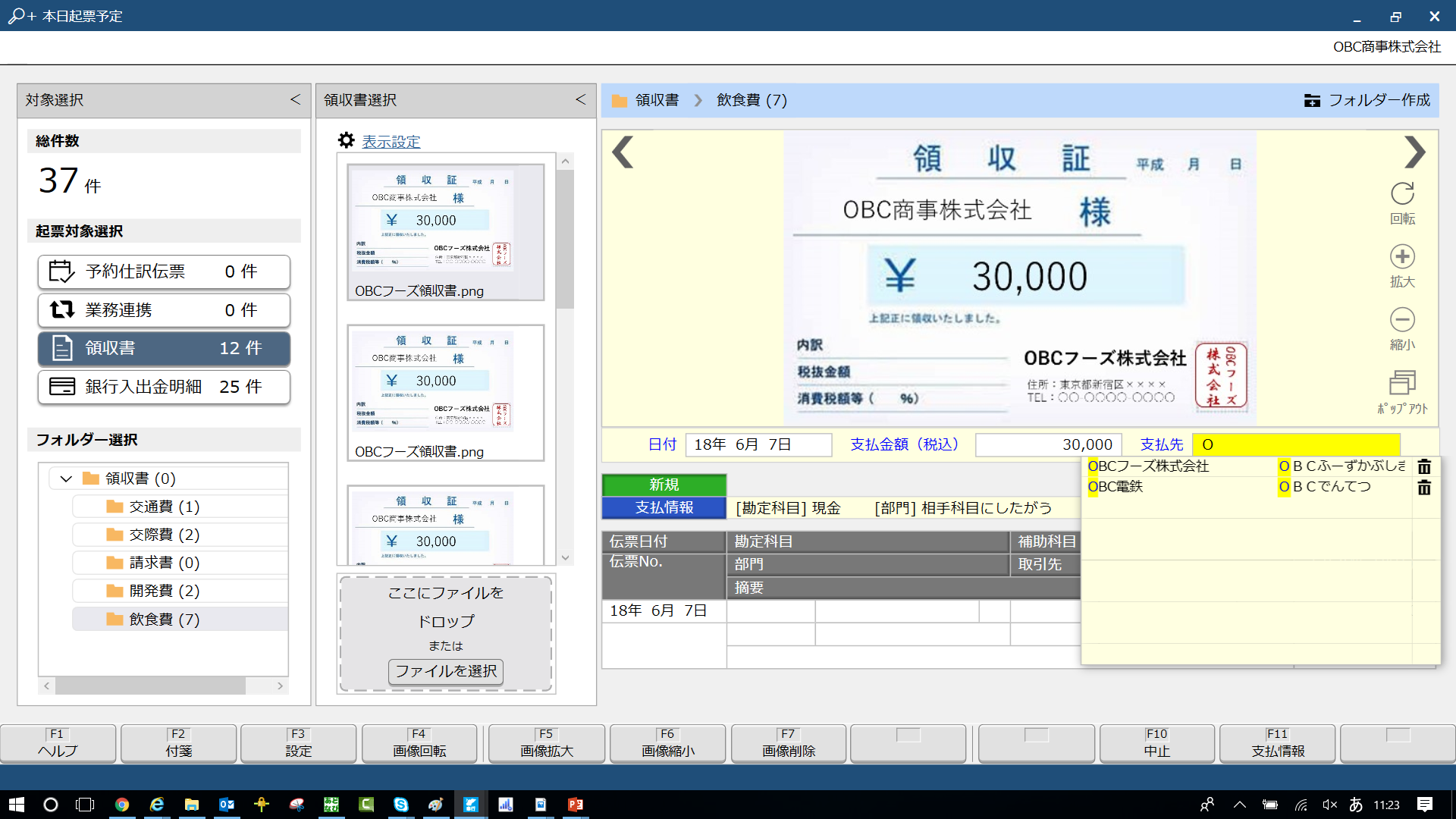
Task: Select 予約仕訳伝票 0件 target
Action: (x=164, y=271)
